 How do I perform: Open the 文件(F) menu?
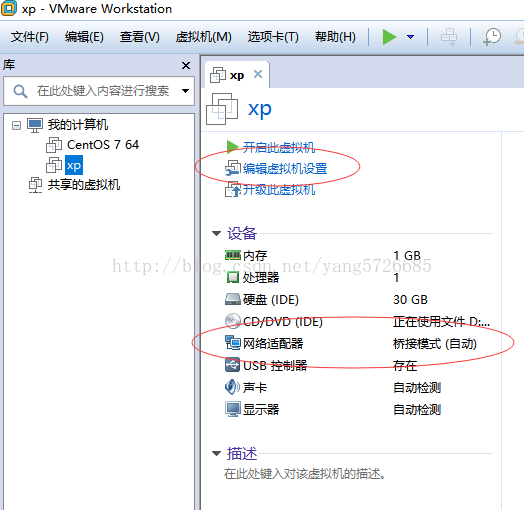tap(29, 37)
